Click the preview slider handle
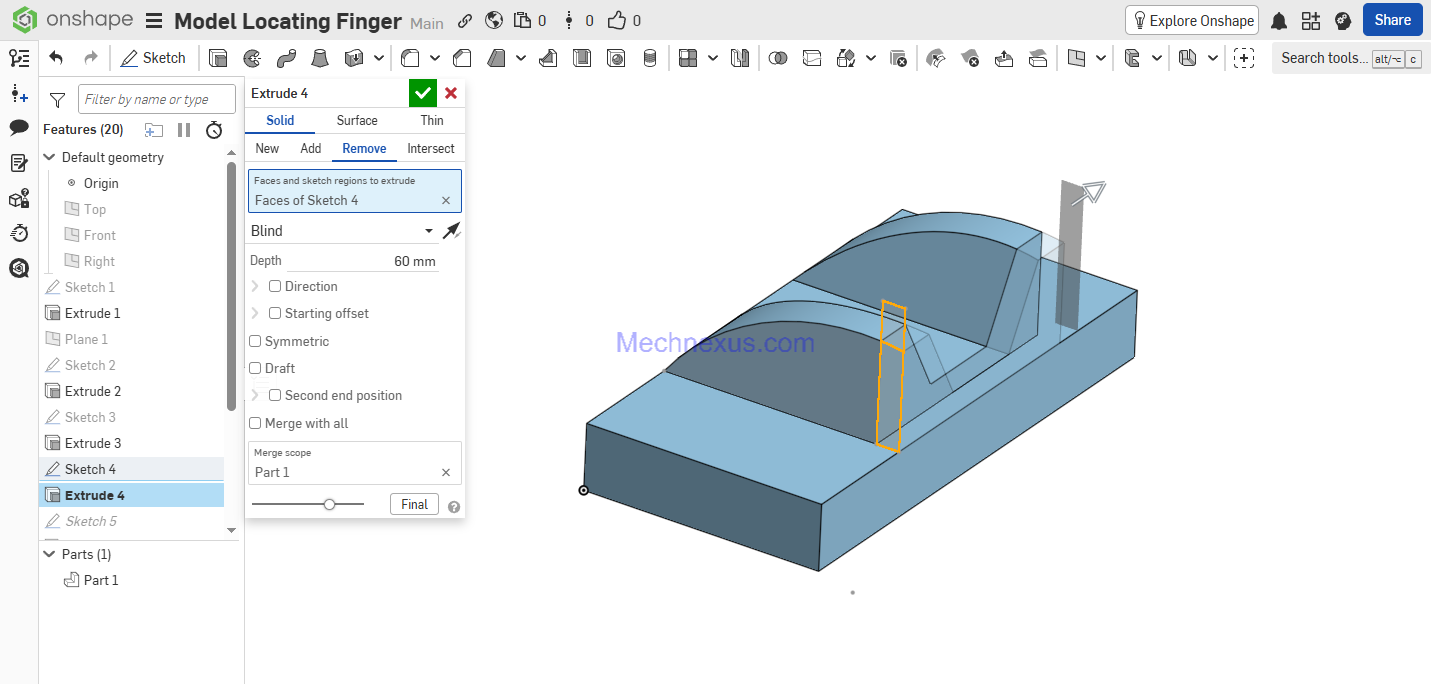This screenshot has height=684, width=1431. point(329,504)
